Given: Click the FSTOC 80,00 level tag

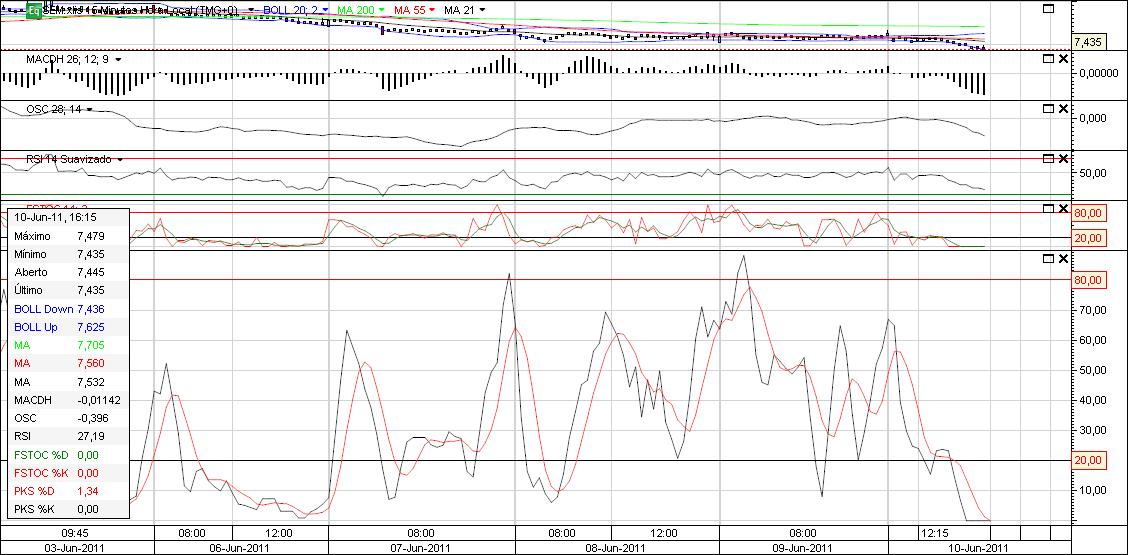Looking at the screenshot, I should tap(1088, 213).
